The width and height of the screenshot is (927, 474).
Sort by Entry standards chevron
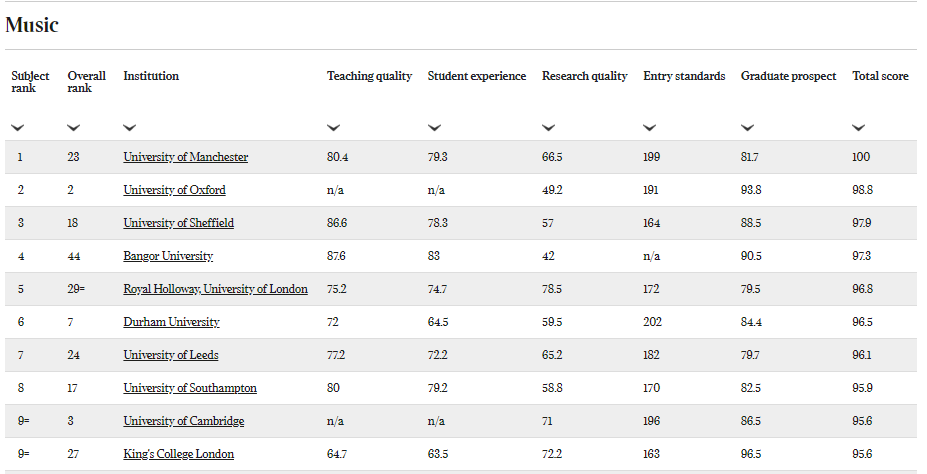pos(650,128)
